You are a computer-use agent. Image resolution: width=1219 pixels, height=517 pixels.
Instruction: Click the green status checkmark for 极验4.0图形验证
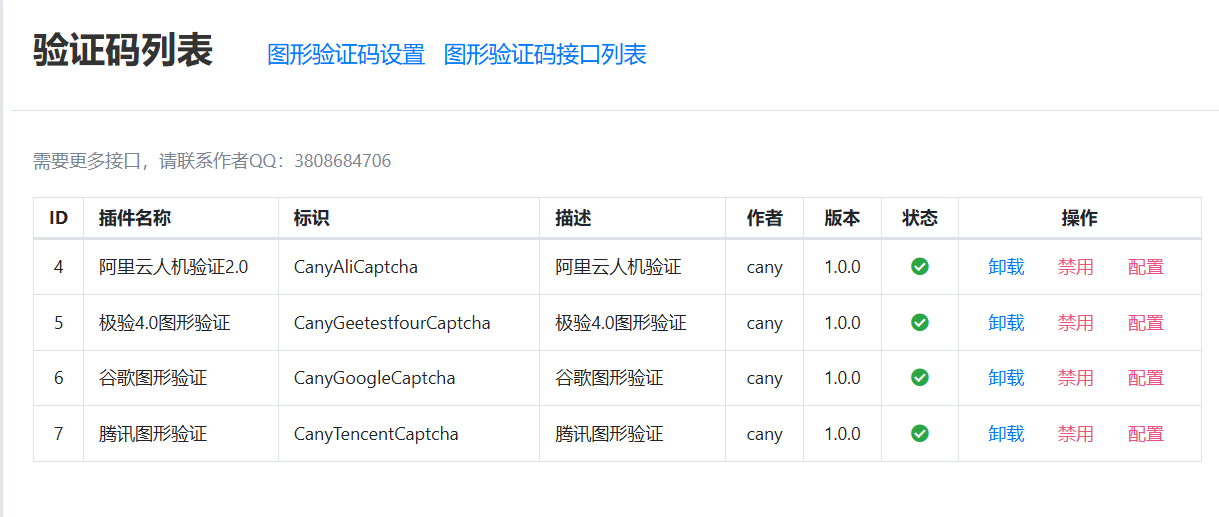tap(920, 323)
